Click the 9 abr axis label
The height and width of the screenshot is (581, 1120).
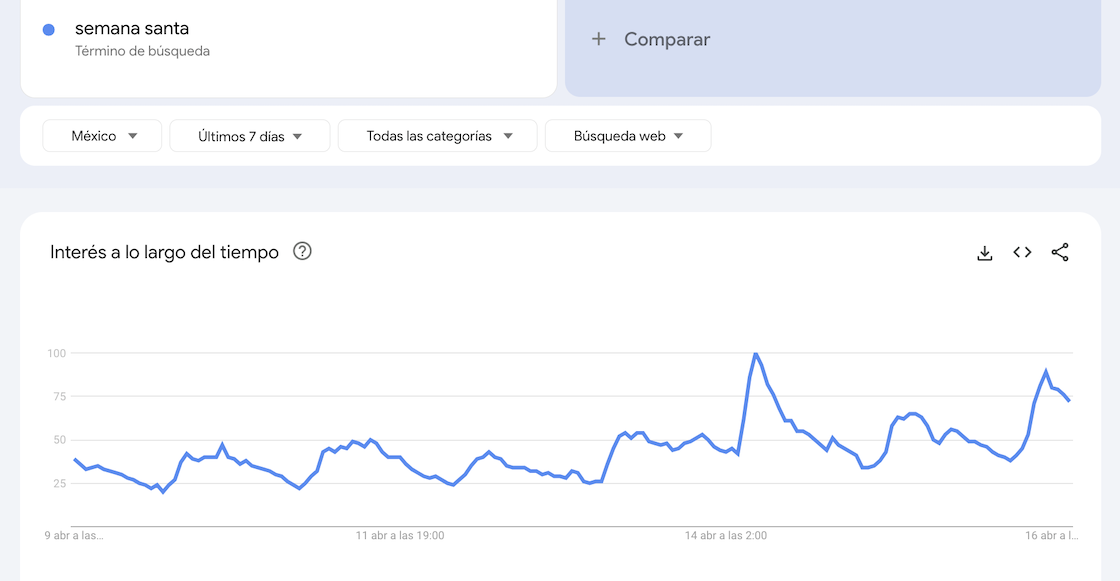point(74,536)
